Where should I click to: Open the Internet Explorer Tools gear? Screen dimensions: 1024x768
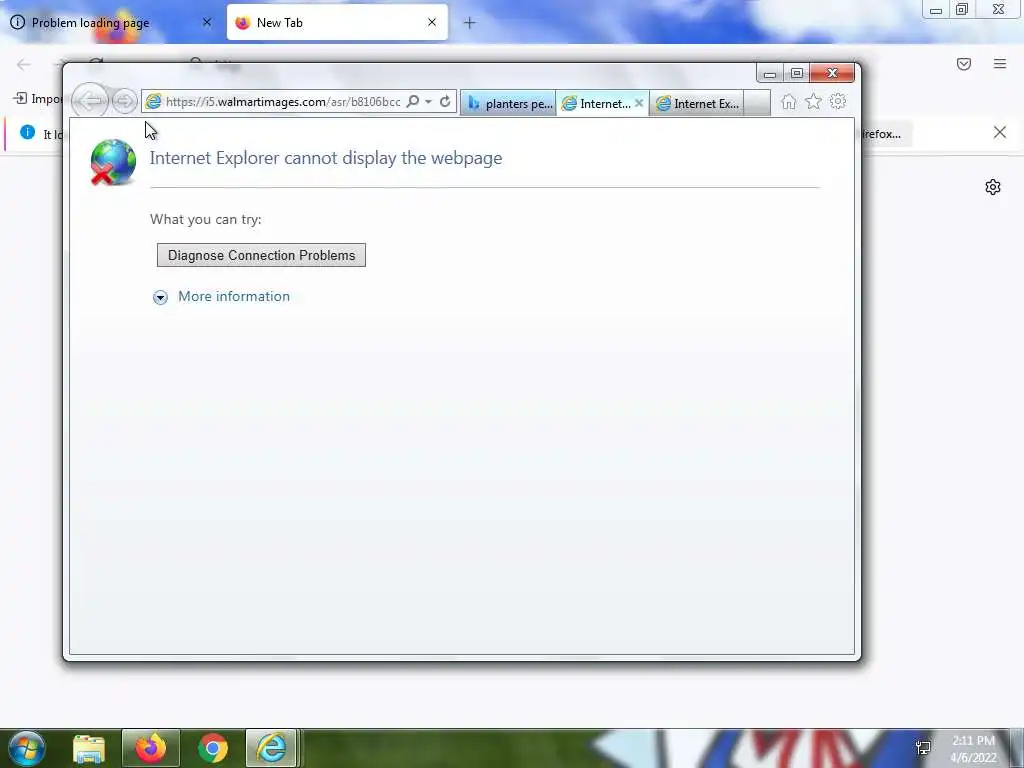(838, 101)
